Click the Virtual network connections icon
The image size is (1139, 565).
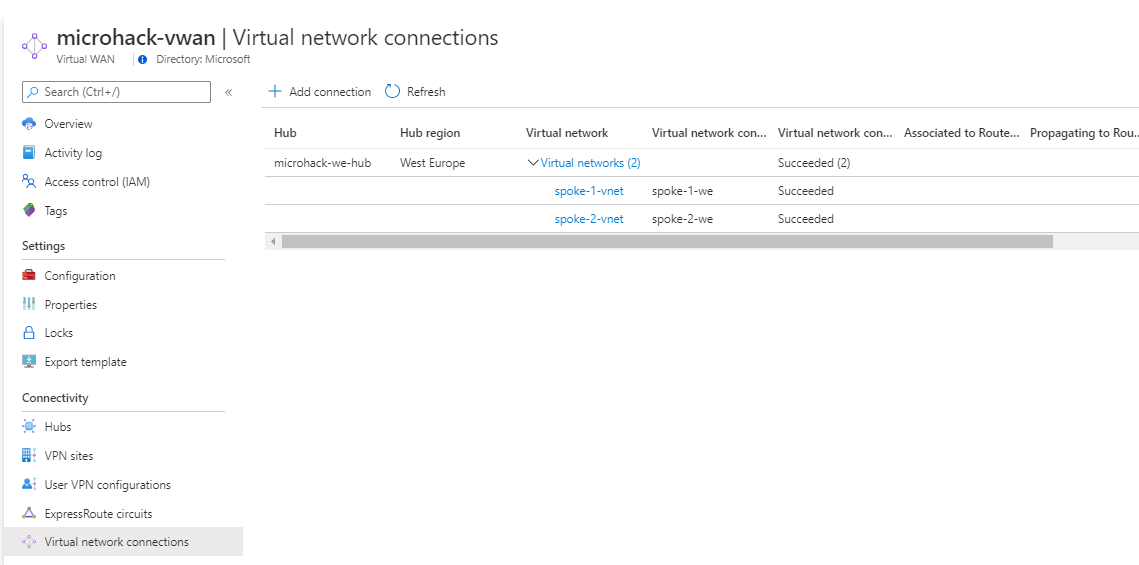click(x=29, y=542)
